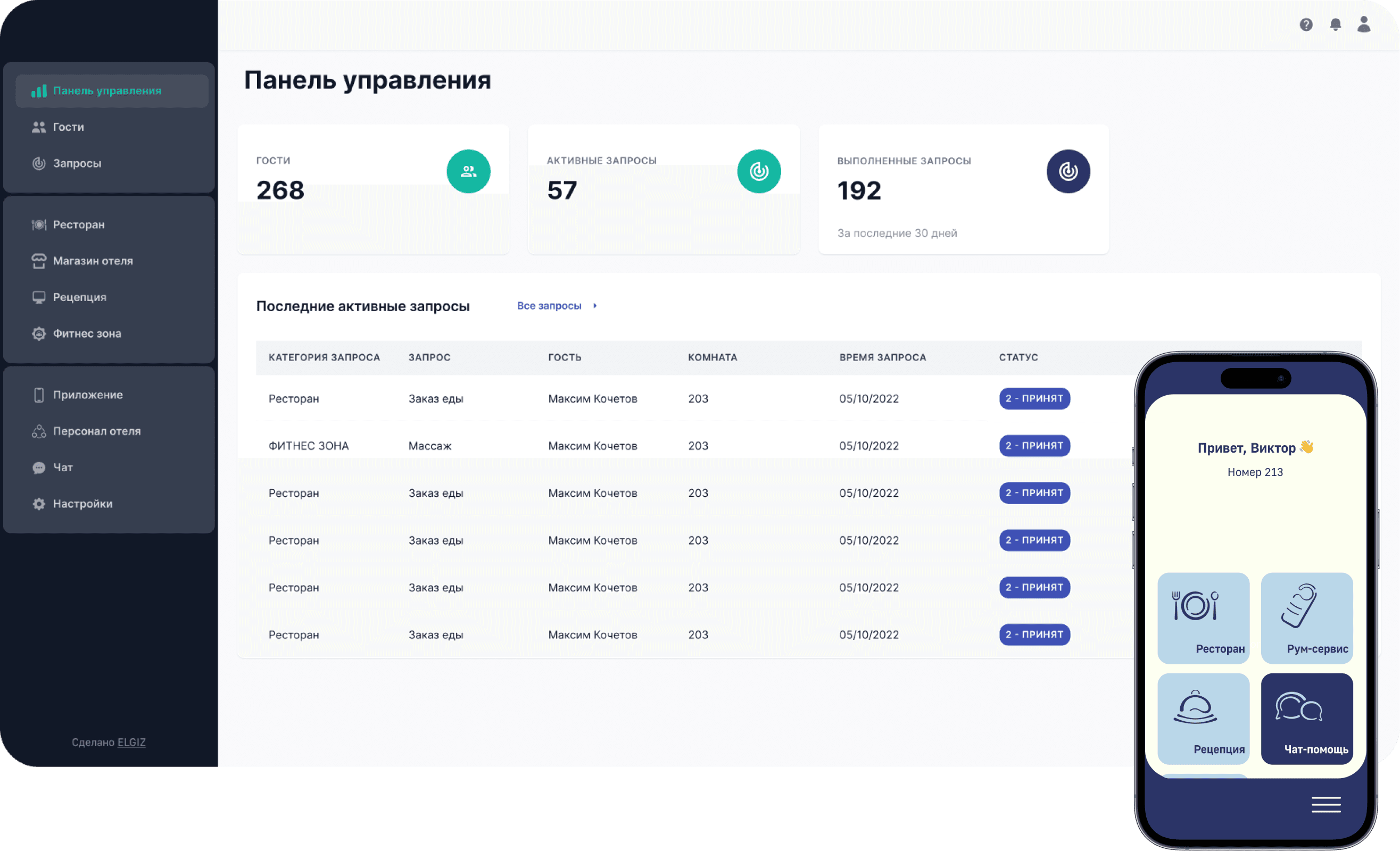Tap the Чат-помощь tile on phone
Image resolution: width=1400 pixels, height=851 pixels.
click(1306, 718)
